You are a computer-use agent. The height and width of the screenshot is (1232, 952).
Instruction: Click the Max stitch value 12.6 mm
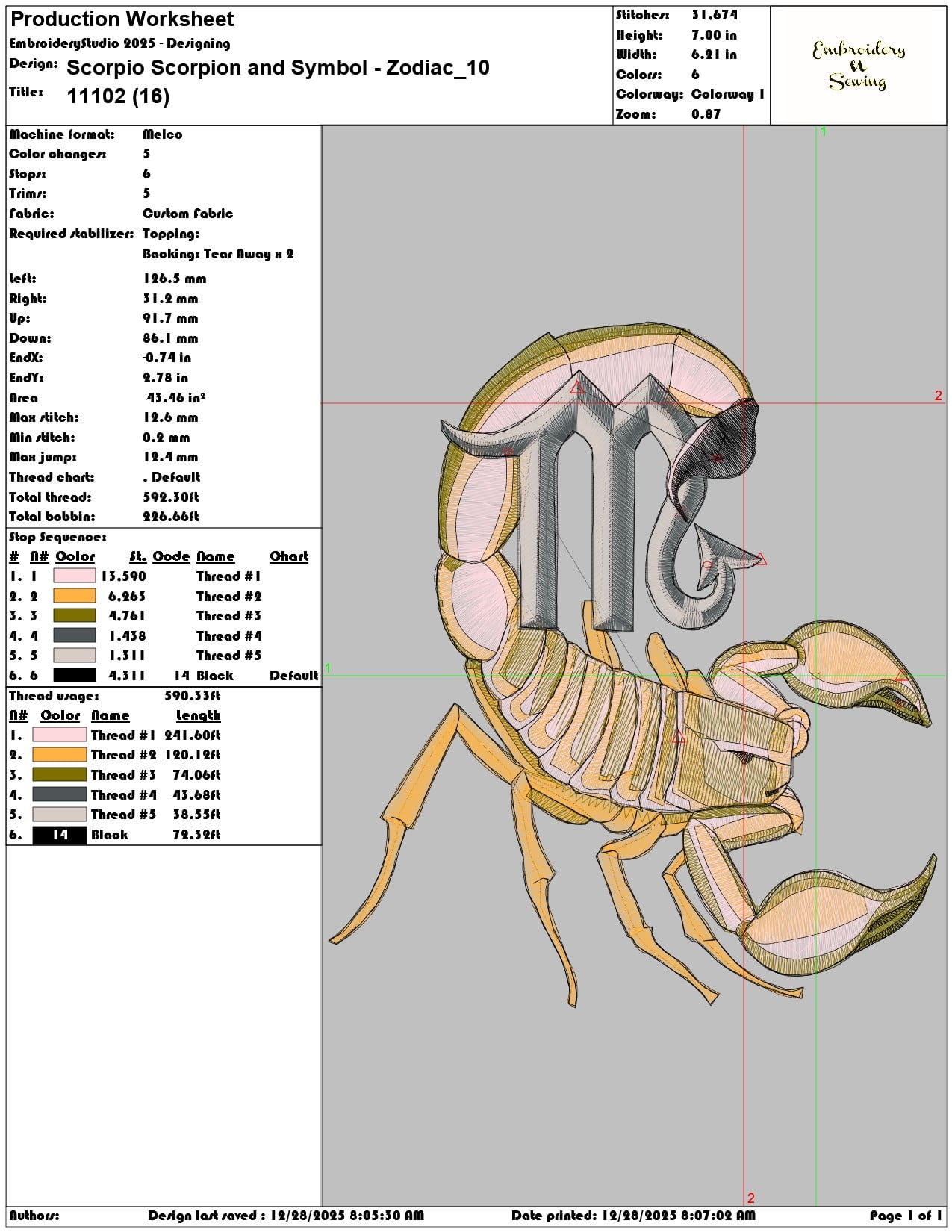170,417
